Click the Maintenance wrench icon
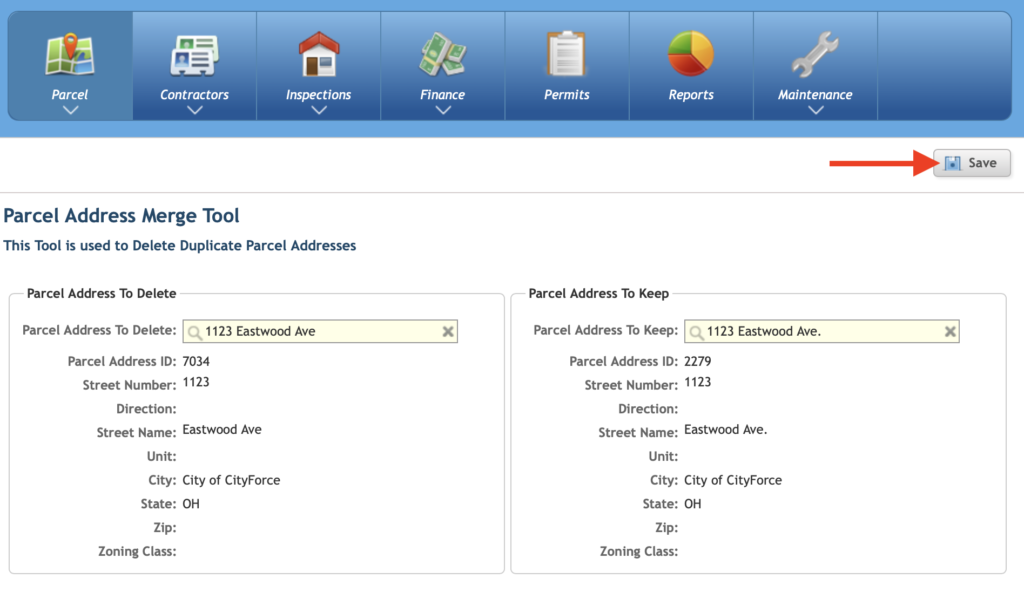1024x599 pixels. 815,54
